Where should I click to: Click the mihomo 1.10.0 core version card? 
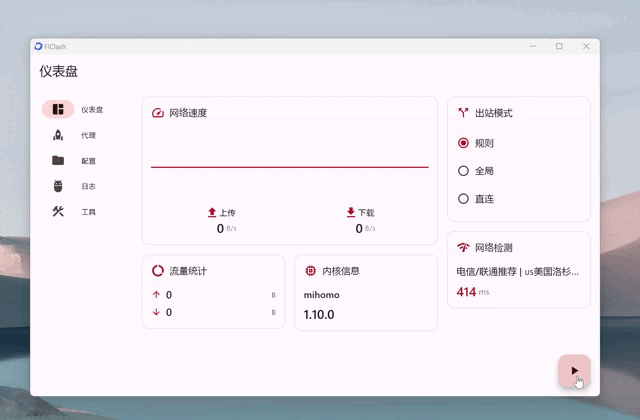[x=366, y=304]
